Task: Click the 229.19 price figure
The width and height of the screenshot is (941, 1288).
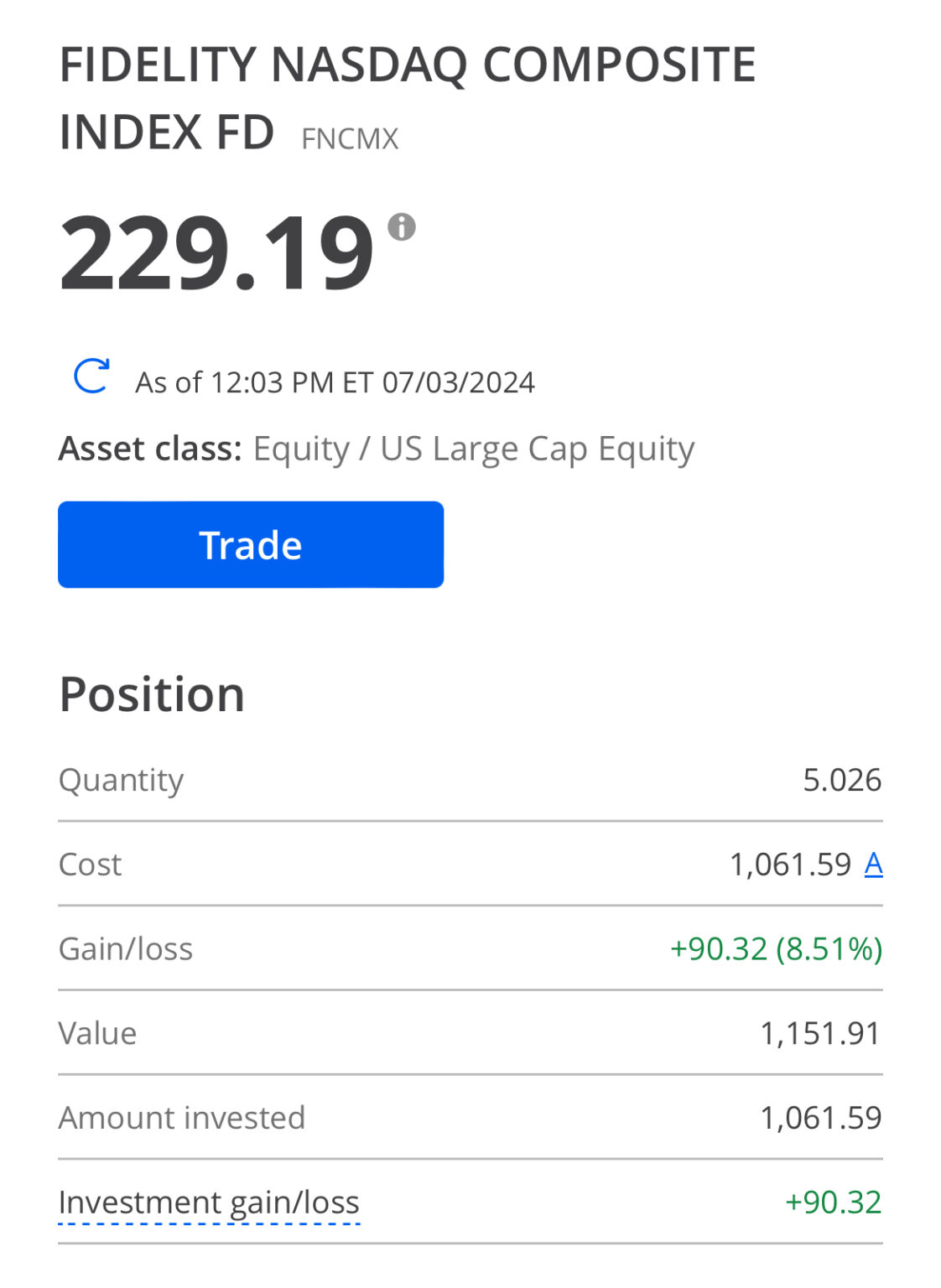Action: point(216,253)
